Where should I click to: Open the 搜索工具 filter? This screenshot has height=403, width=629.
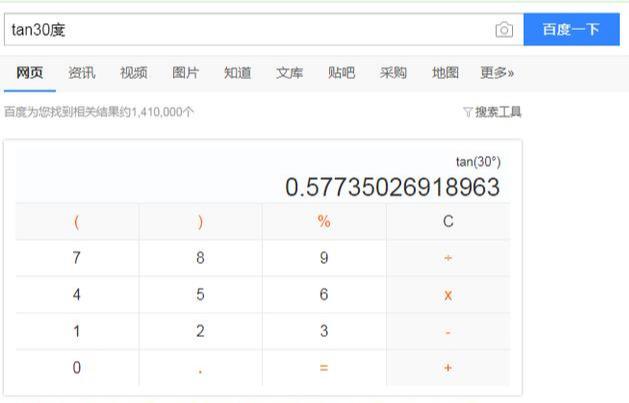pyautogui.click(x=492, y=112)
